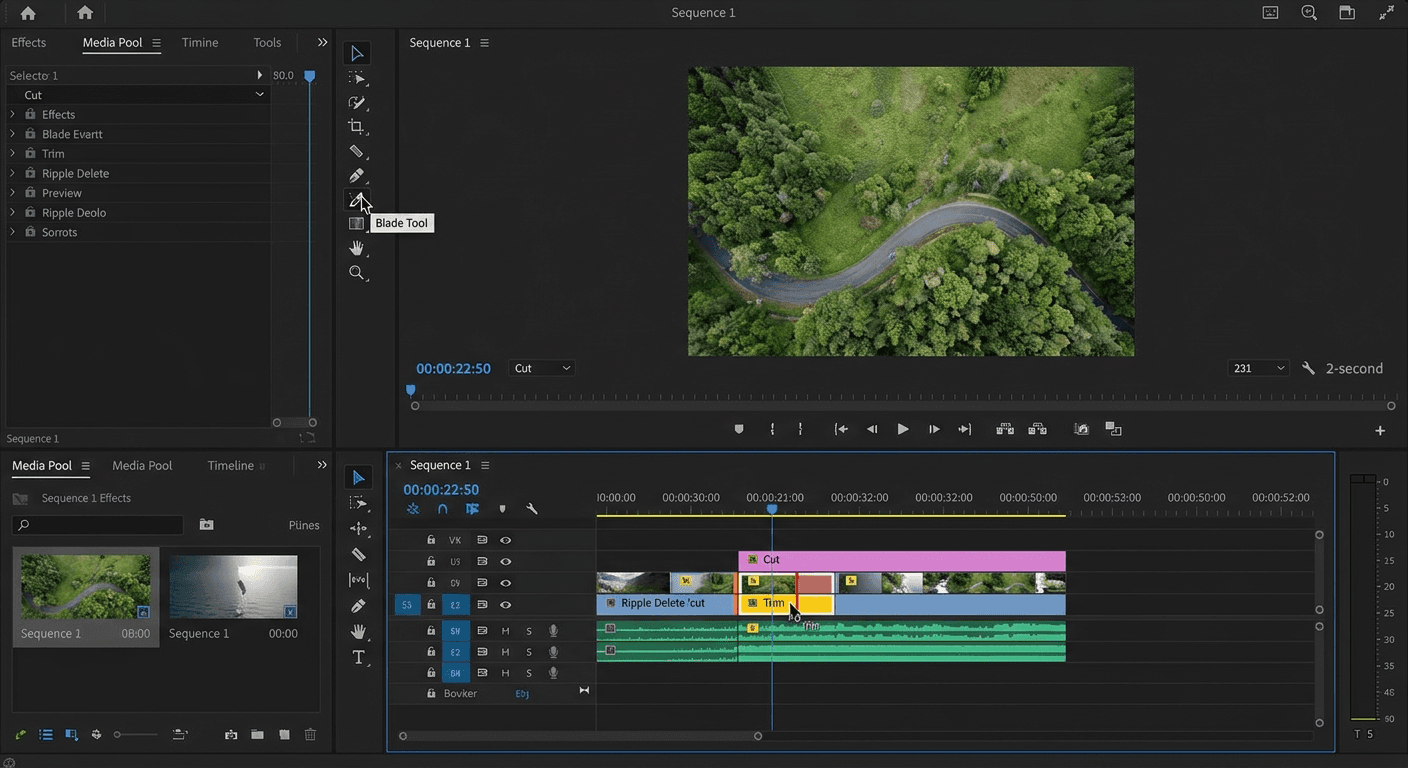Toggle snapping magnet in timeline
Screen dimensions: 1408x768
pos(442,509)
